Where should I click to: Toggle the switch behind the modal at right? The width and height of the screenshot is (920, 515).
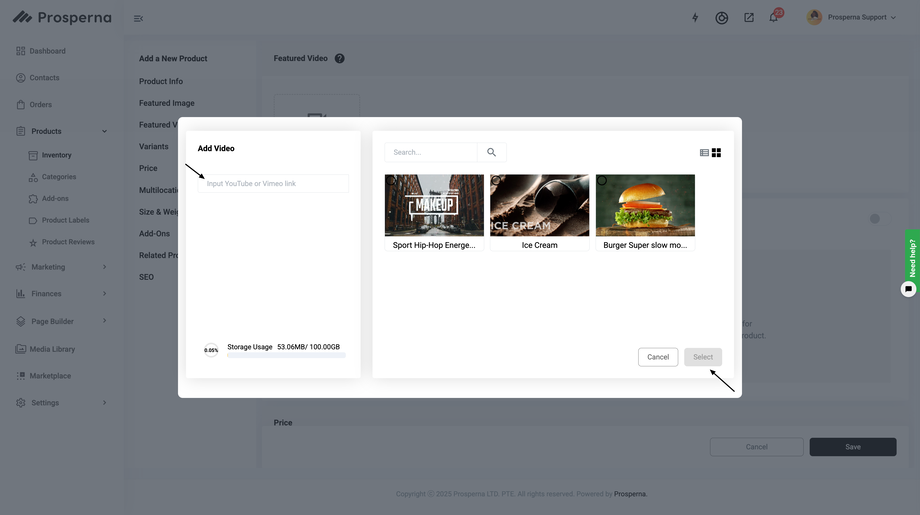878,219
